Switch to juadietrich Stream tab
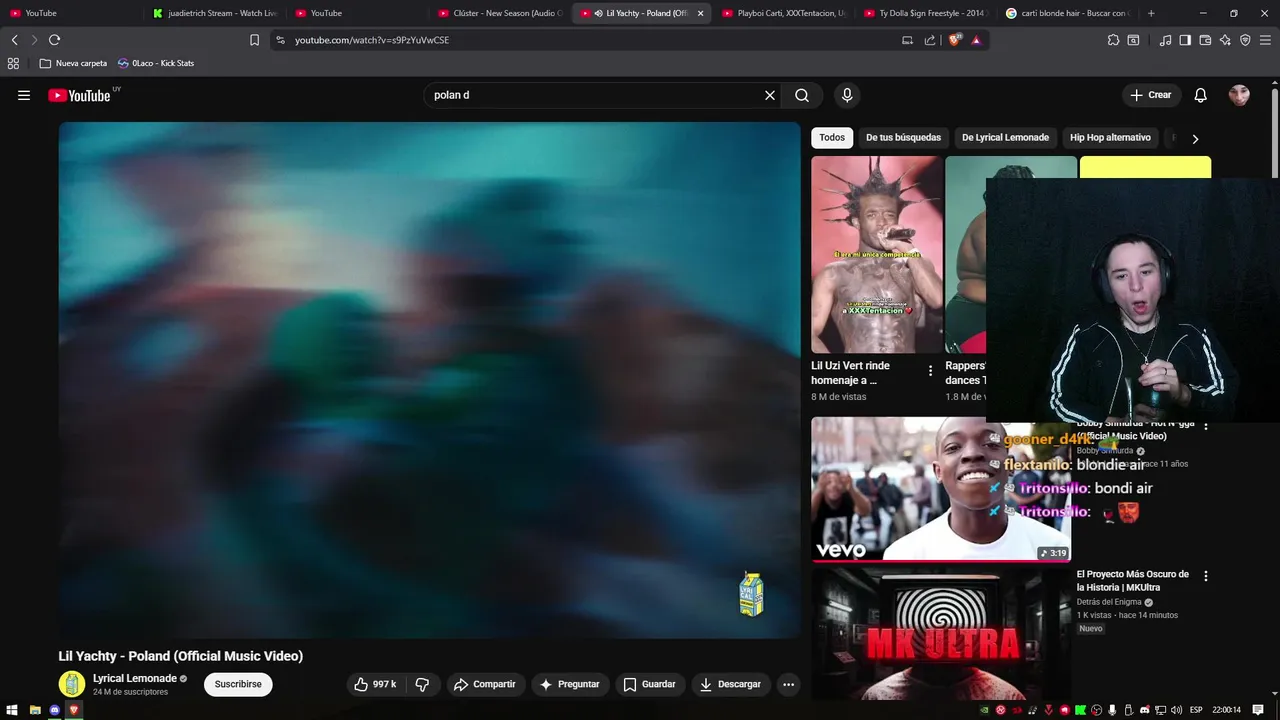This screenshot has height=720, width=1280. tap(213, 13)
